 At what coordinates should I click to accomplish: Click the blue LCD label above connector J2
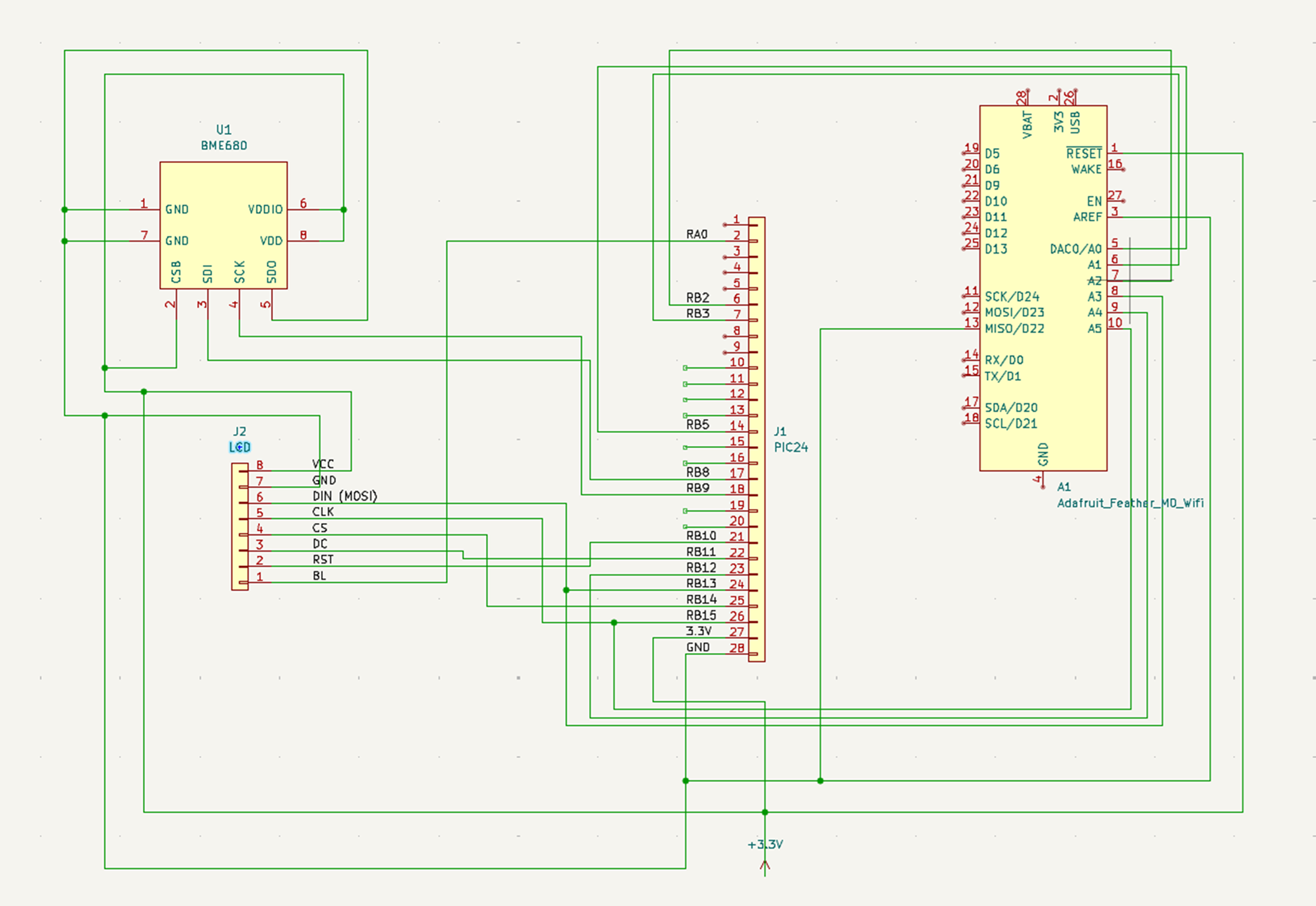pos(239,446)
